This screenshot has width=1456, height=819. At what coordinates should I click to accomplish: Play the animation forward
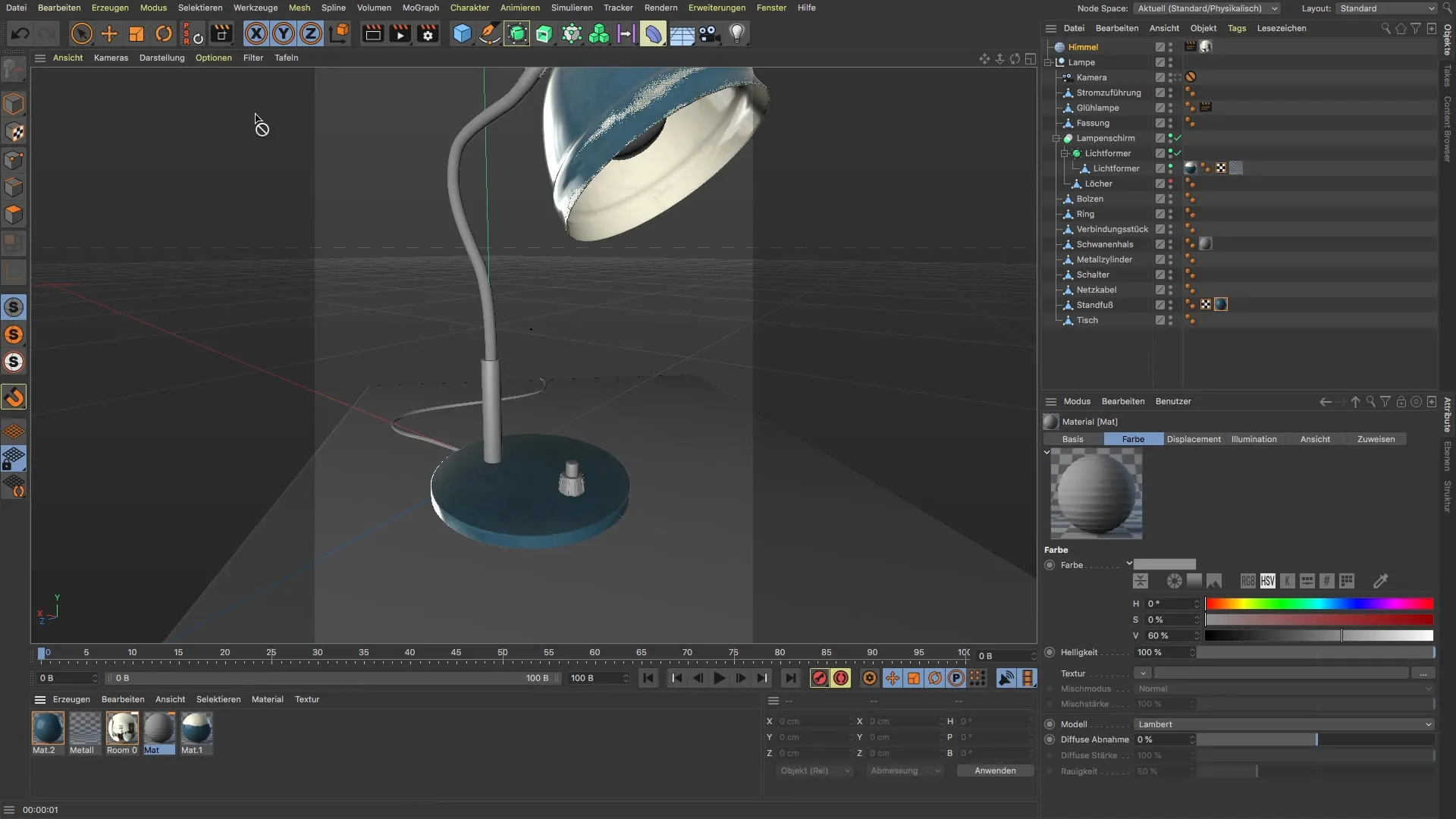[720, 678]
